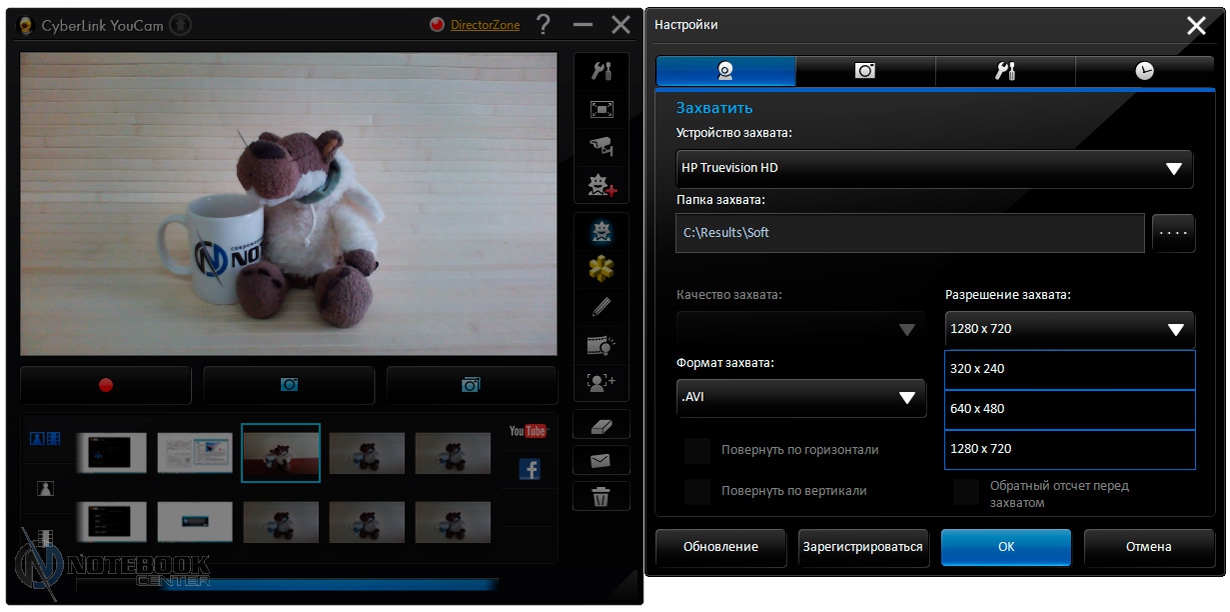Select 640 x 480 resolution option

tap(1069, 409)
